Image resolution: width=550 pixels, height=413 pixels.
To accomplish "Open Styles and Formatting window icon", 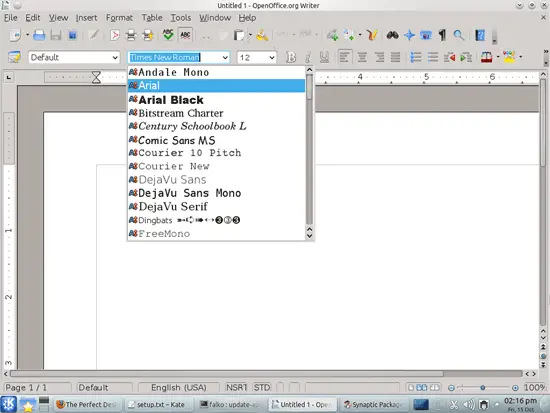I will click(x=14, y=57).
